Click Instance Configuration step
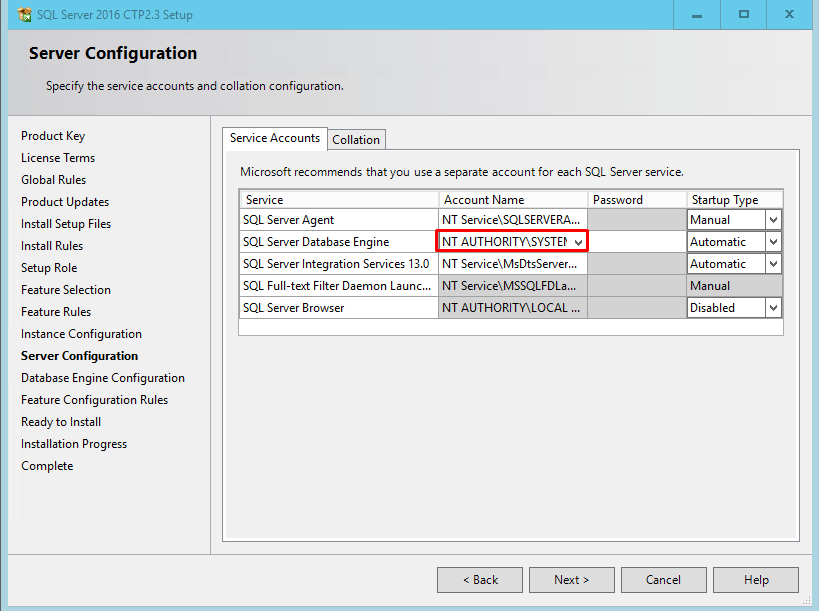 coord(81,334)
